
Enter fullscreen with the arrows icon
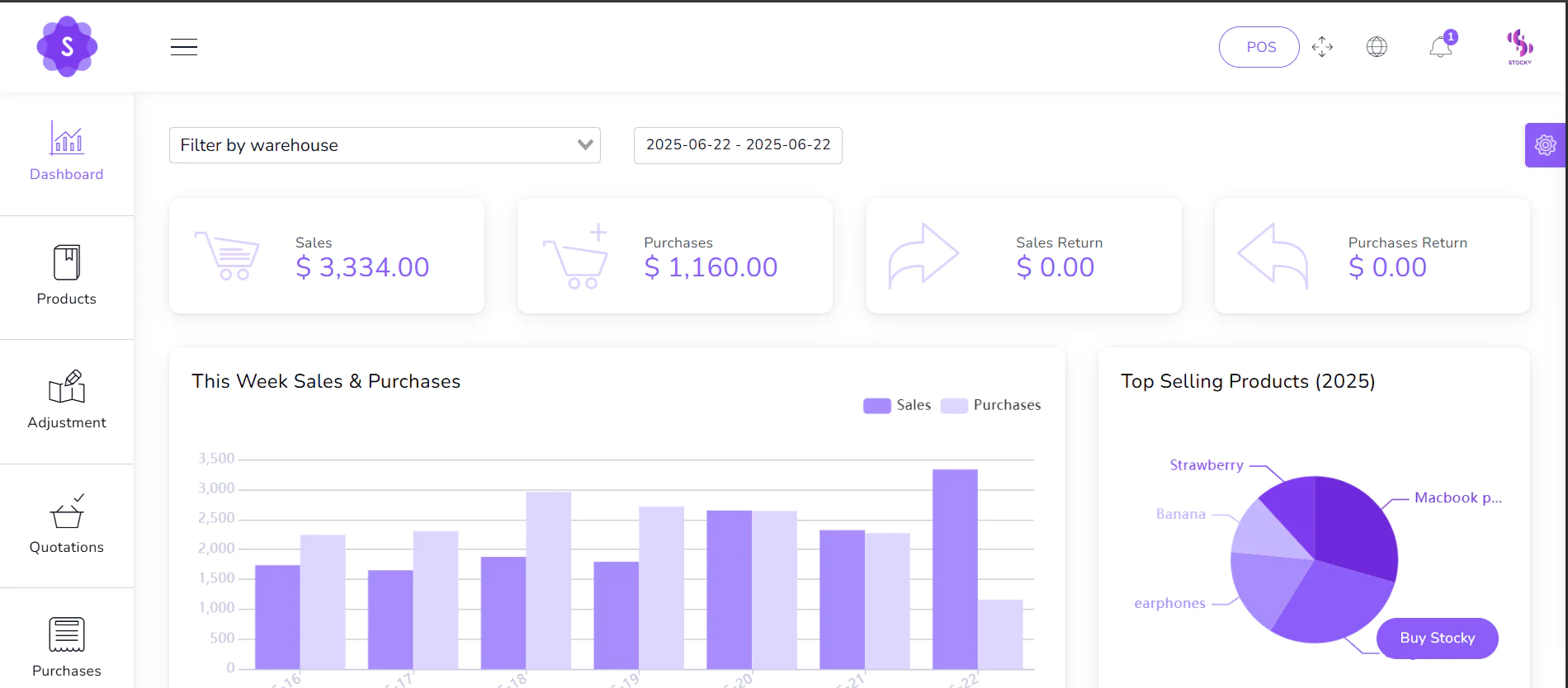pyautogui.click(x=1322, y=47)
